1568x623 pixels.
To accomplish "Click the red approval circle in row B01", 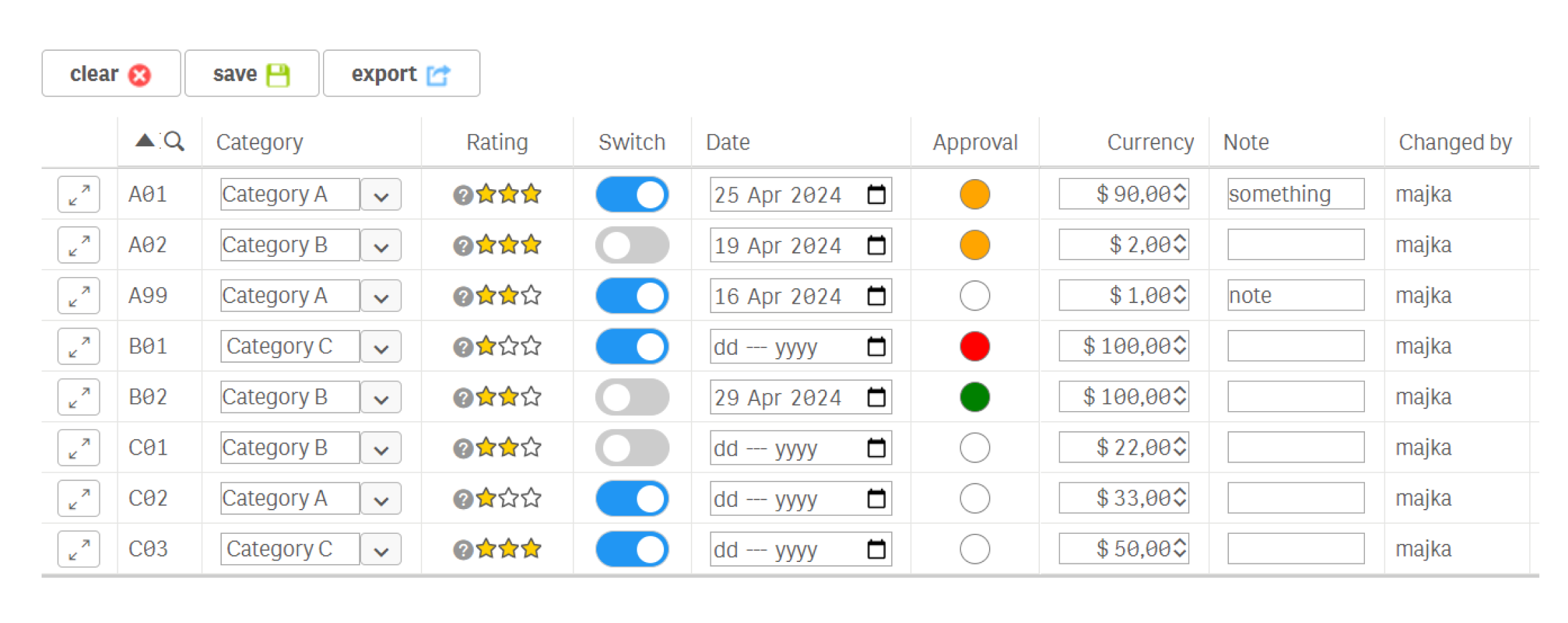I will tap(974, 347).
